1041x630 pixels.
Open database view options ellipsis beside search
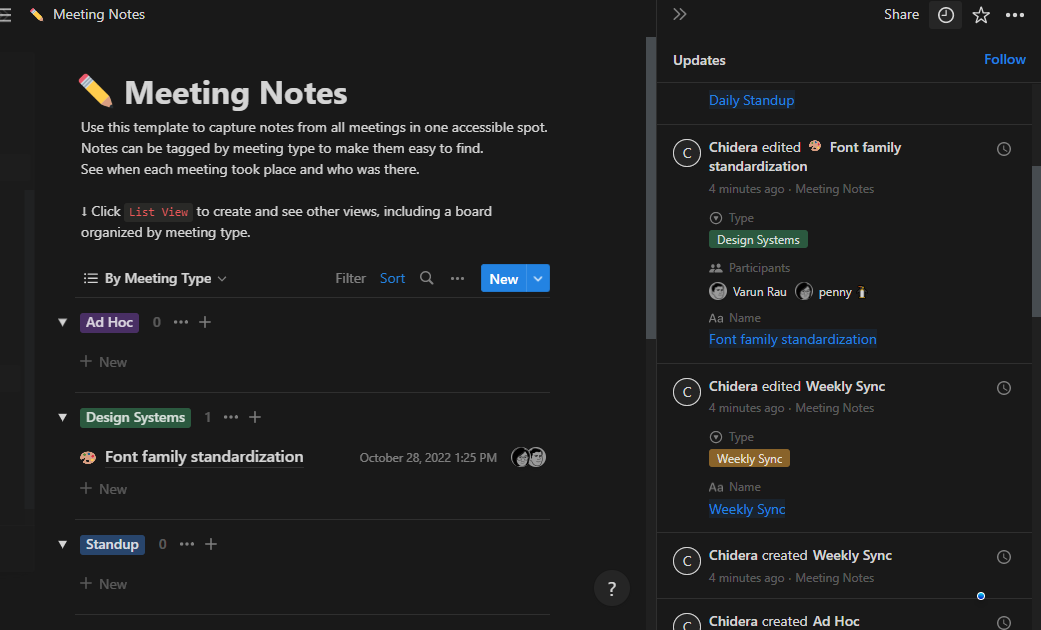(457, 278)
